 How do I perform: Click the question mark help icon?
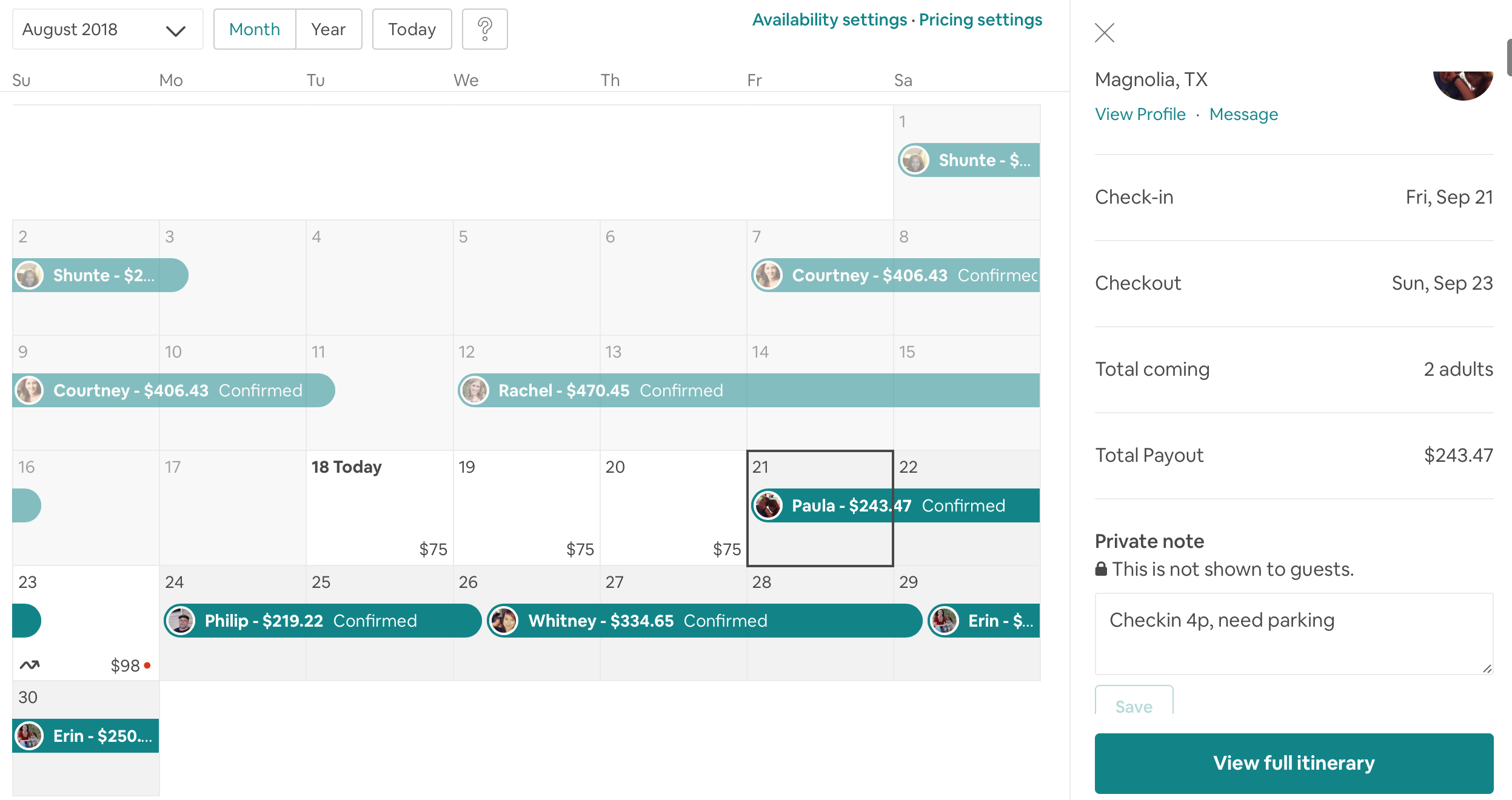pos(484,29)
